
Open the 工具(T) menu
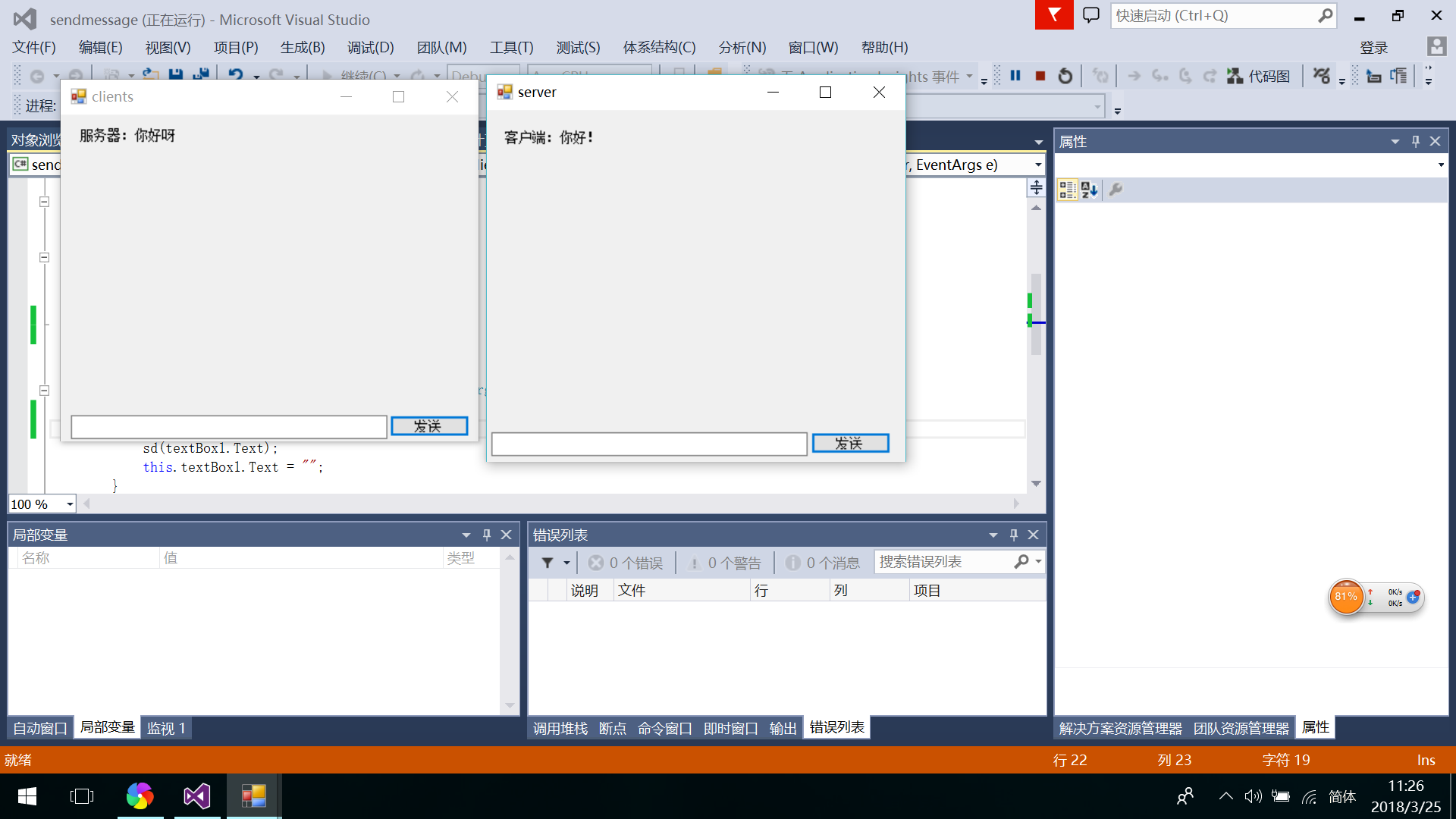click(x=512, y=47)
